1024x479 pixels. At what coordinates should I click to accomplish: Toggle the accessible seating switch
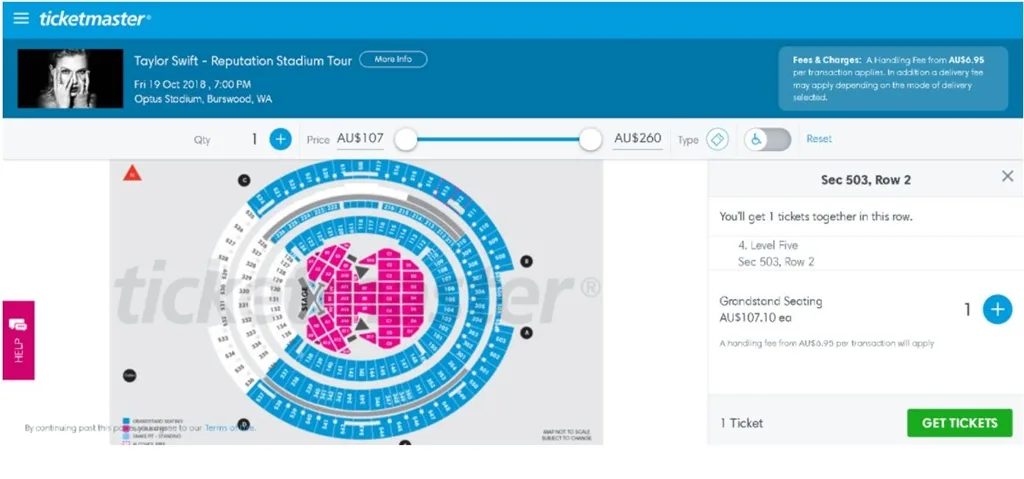pos(767,139)
